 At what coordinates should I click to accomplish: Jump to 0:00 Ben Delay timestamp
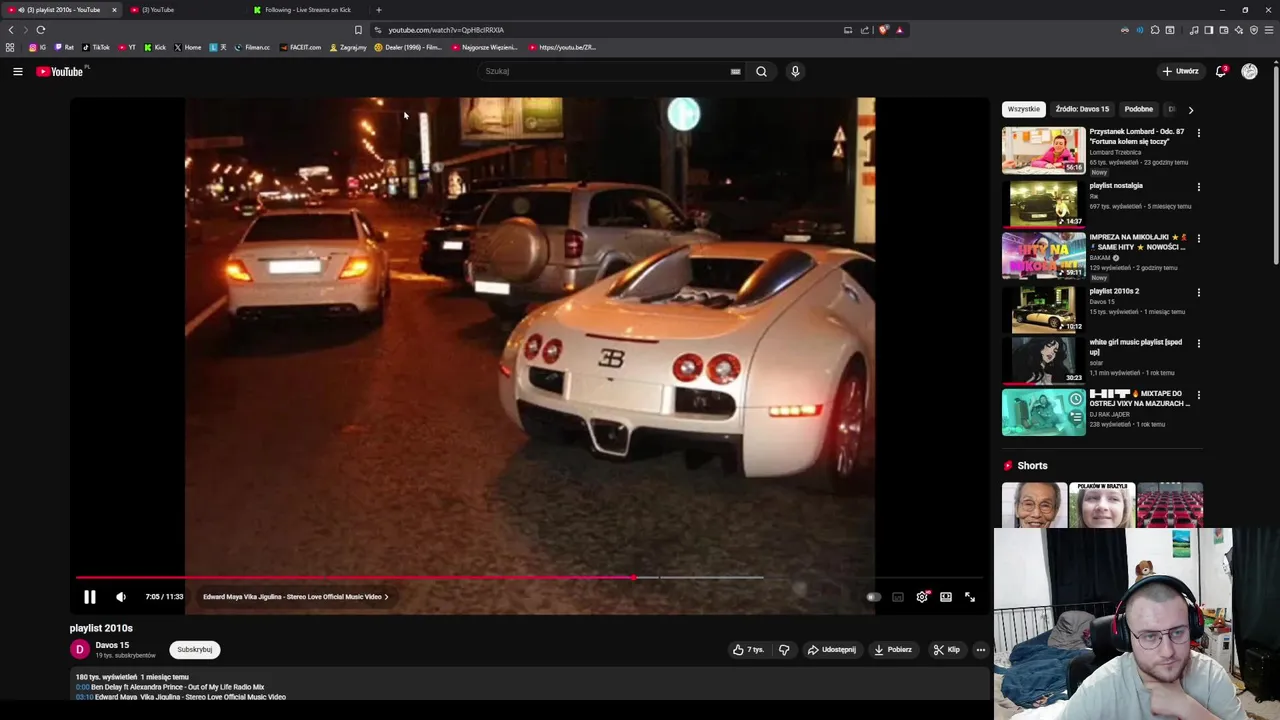[82, 687]
